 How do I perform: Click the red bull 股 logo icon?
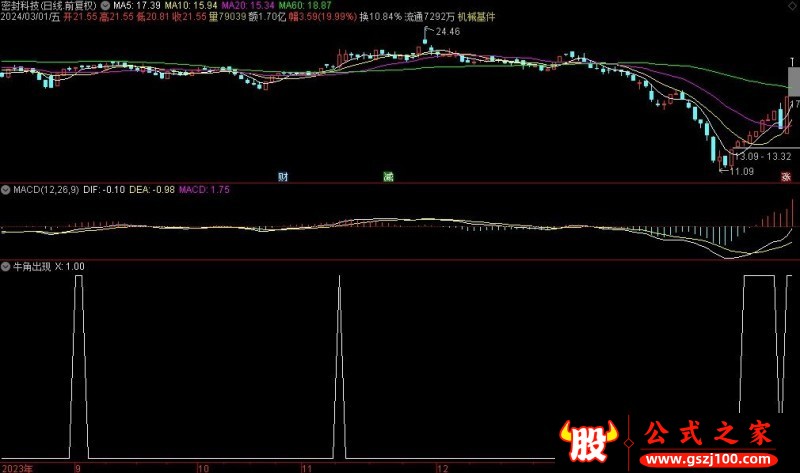pos(589,439)
